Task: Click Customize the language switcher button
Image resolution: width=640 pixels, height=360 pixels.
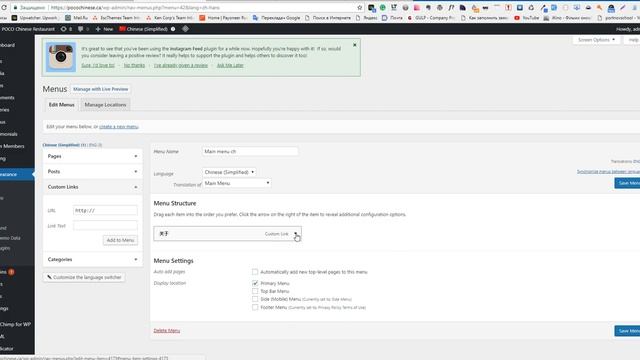Action: coord(84,278)
